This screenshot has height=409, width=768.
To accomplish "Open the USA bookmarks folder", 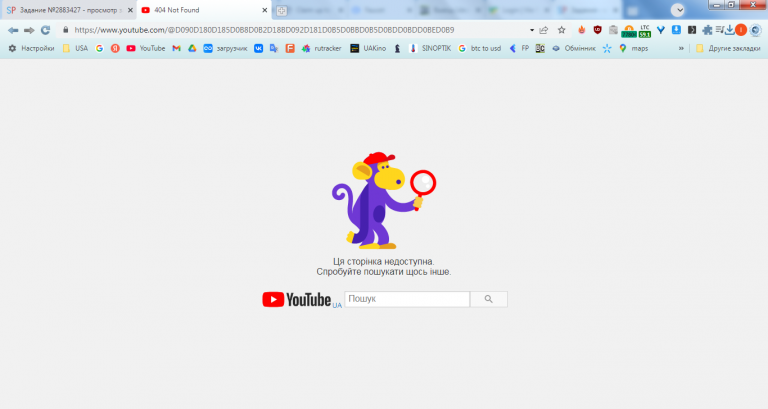I will click(75, 48).
